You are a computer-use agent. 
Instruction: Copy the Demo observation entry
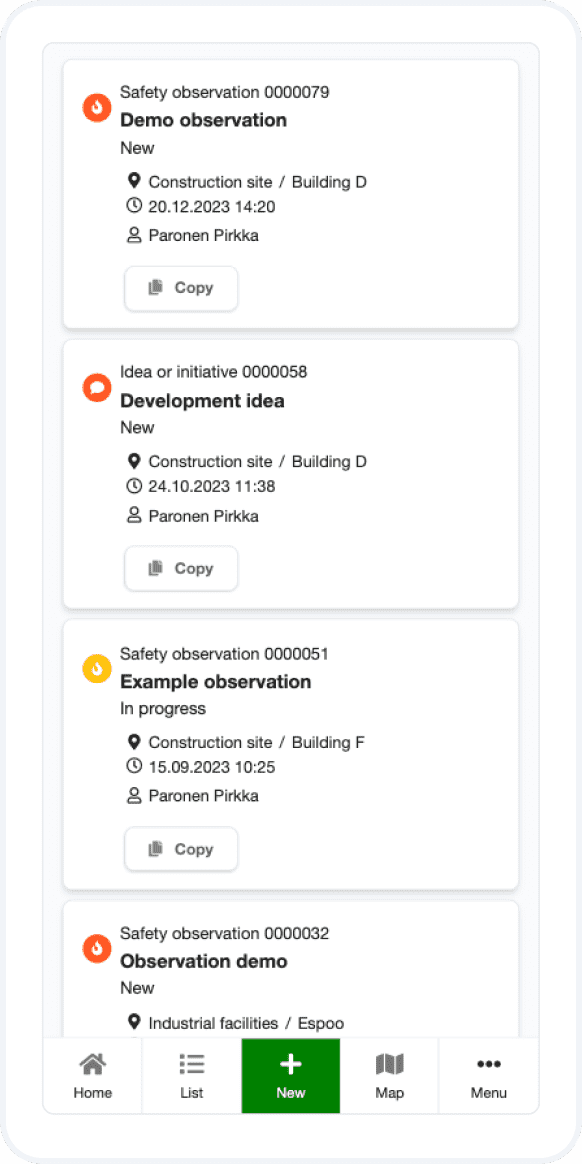(181, 288)
